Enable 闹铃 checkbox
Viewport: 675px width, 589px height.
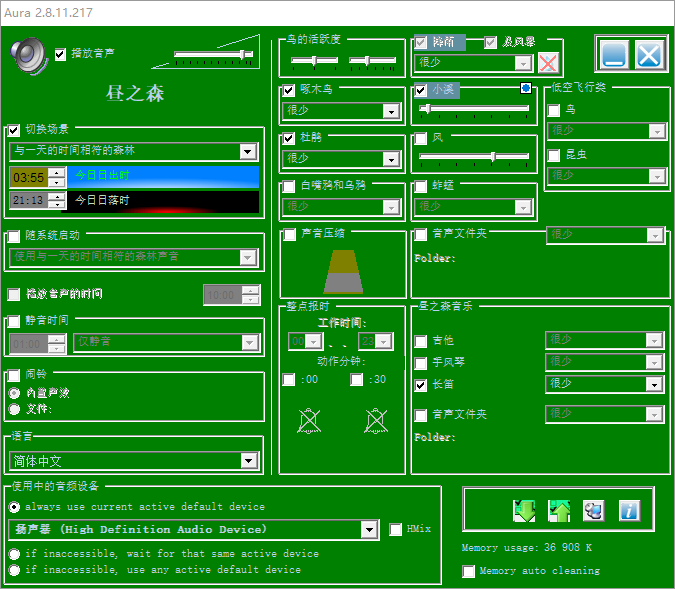[14, 375]
